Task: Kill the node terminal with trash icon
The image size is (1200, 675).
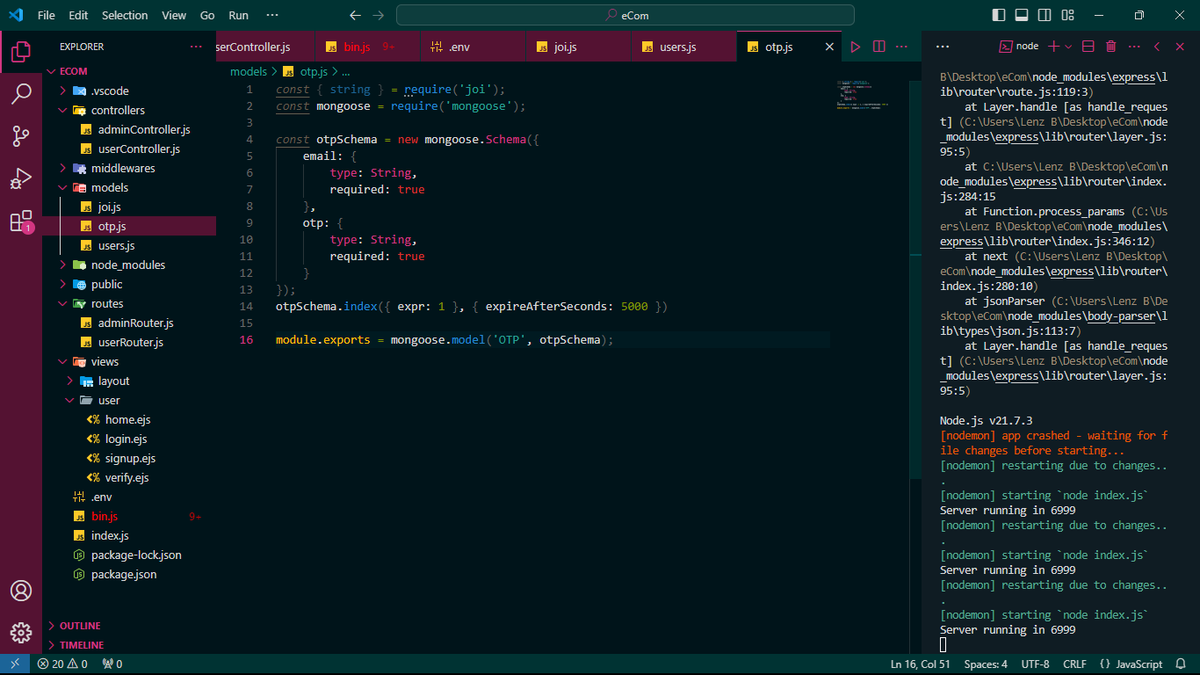Action: point(1110,47)
